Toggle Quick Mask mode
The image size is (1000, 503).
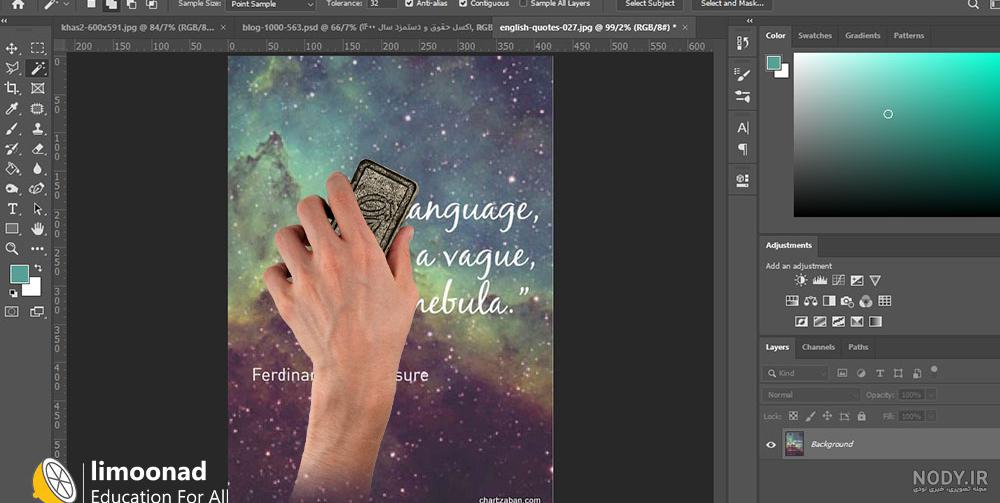[x=11, y=312]
